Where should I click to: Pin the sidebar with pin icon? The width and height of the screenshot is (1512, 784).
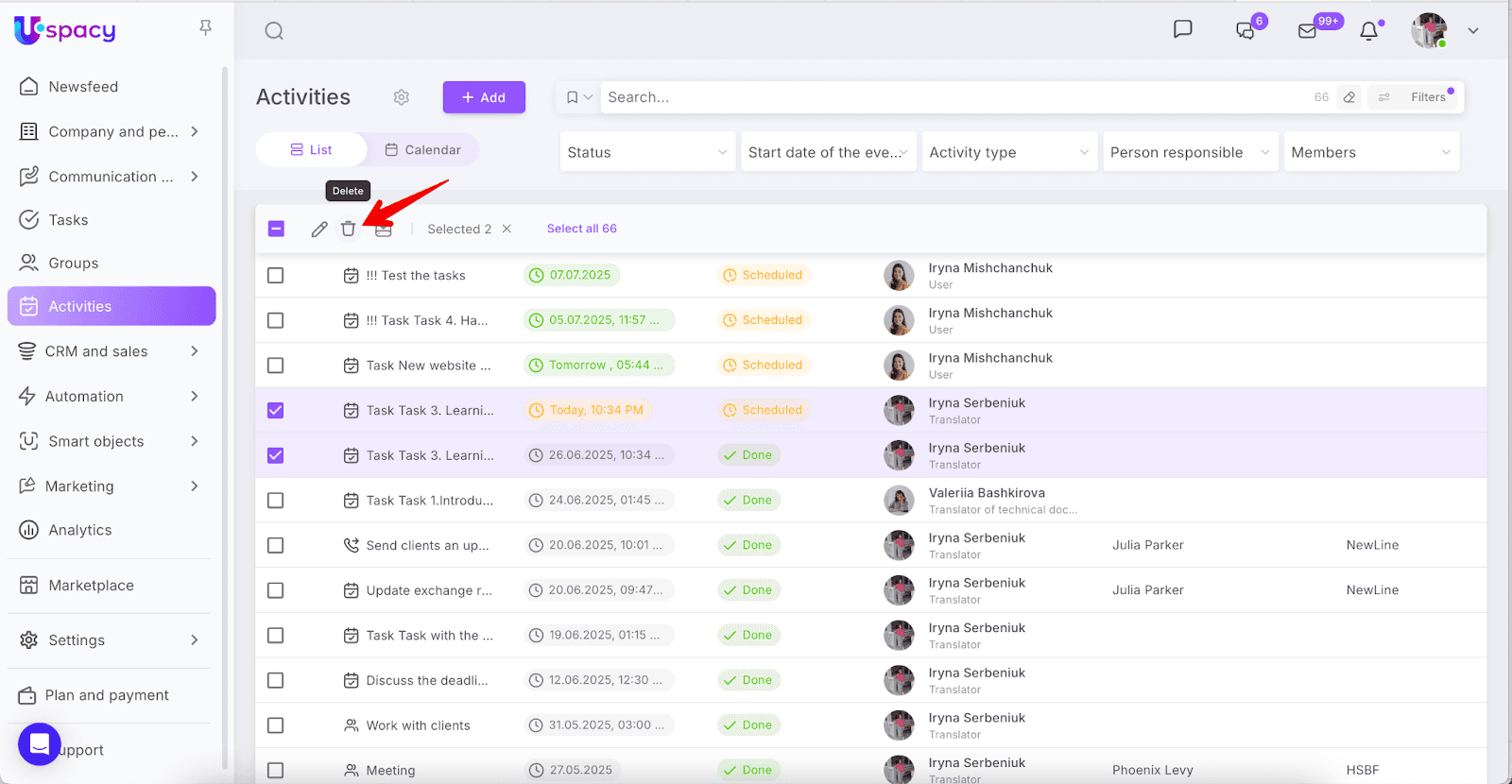click(x=205, y=28)
